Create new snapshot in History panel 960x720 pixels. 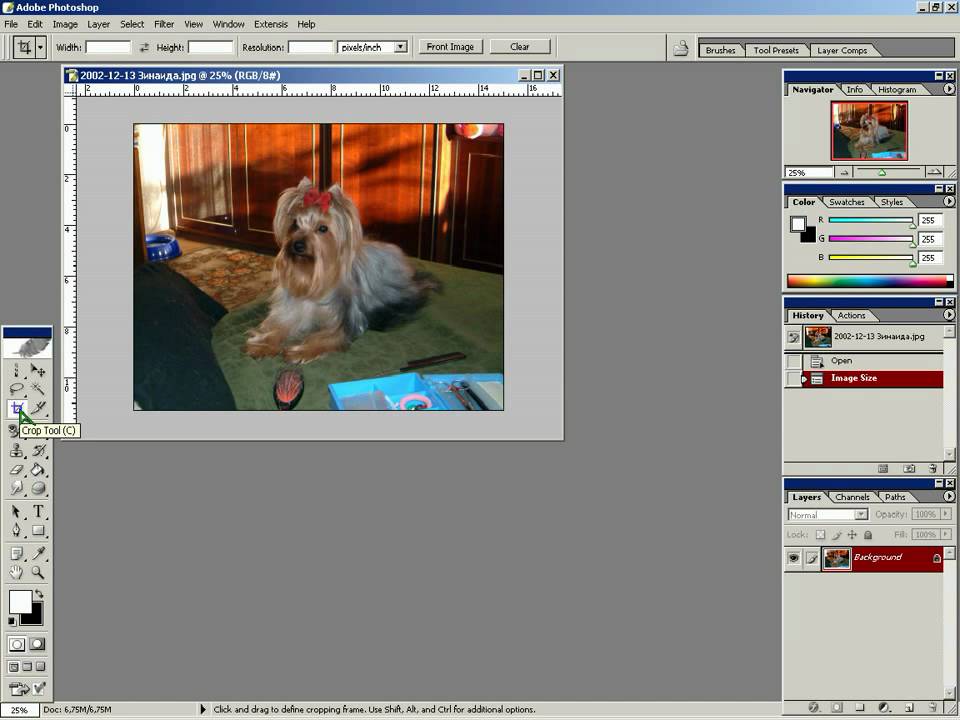pos(909,469)
